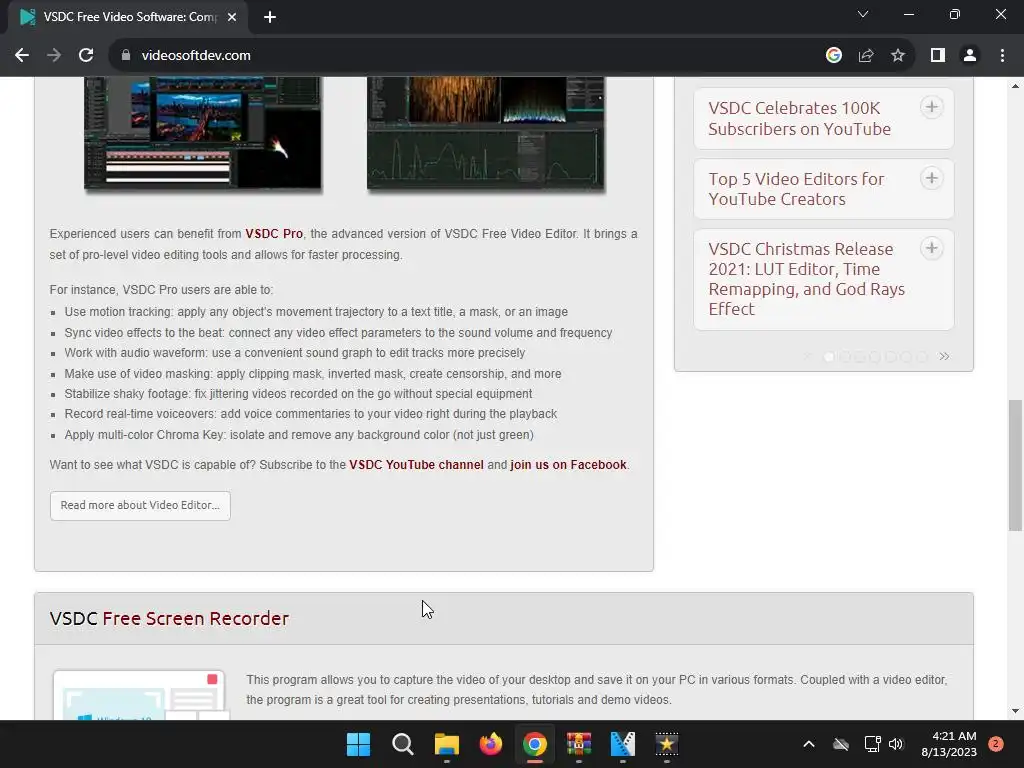Launch Firefox from the taskbar
Viewport: 1024px width, 768px height.
490,744
